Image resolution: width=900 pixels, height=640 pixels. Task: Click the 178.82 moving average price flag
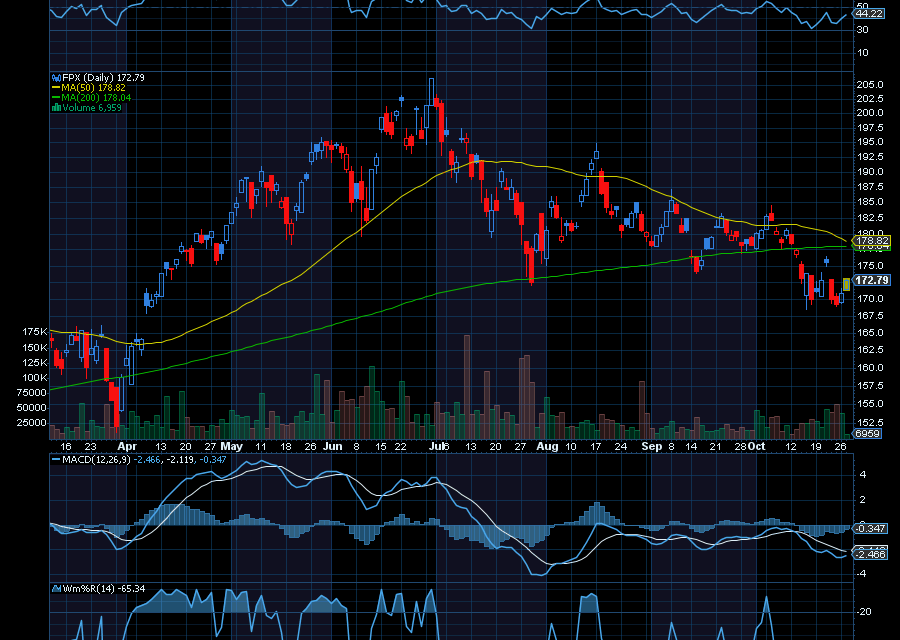pos(872,241)
